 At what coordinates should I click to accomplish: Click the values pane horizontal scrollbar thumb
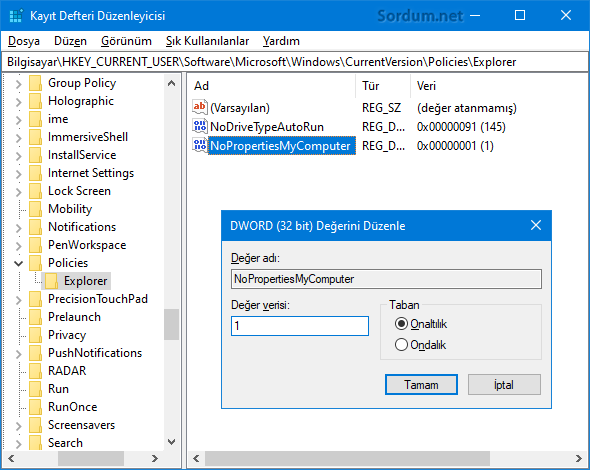pyautogui.click(x=347, y=458)
